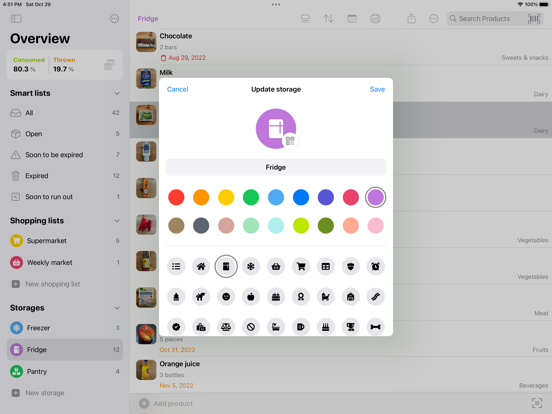This screenshot has width=552, height=414.
Task: Collapse the Shopping lists section
Action: [x=117, y=221]
